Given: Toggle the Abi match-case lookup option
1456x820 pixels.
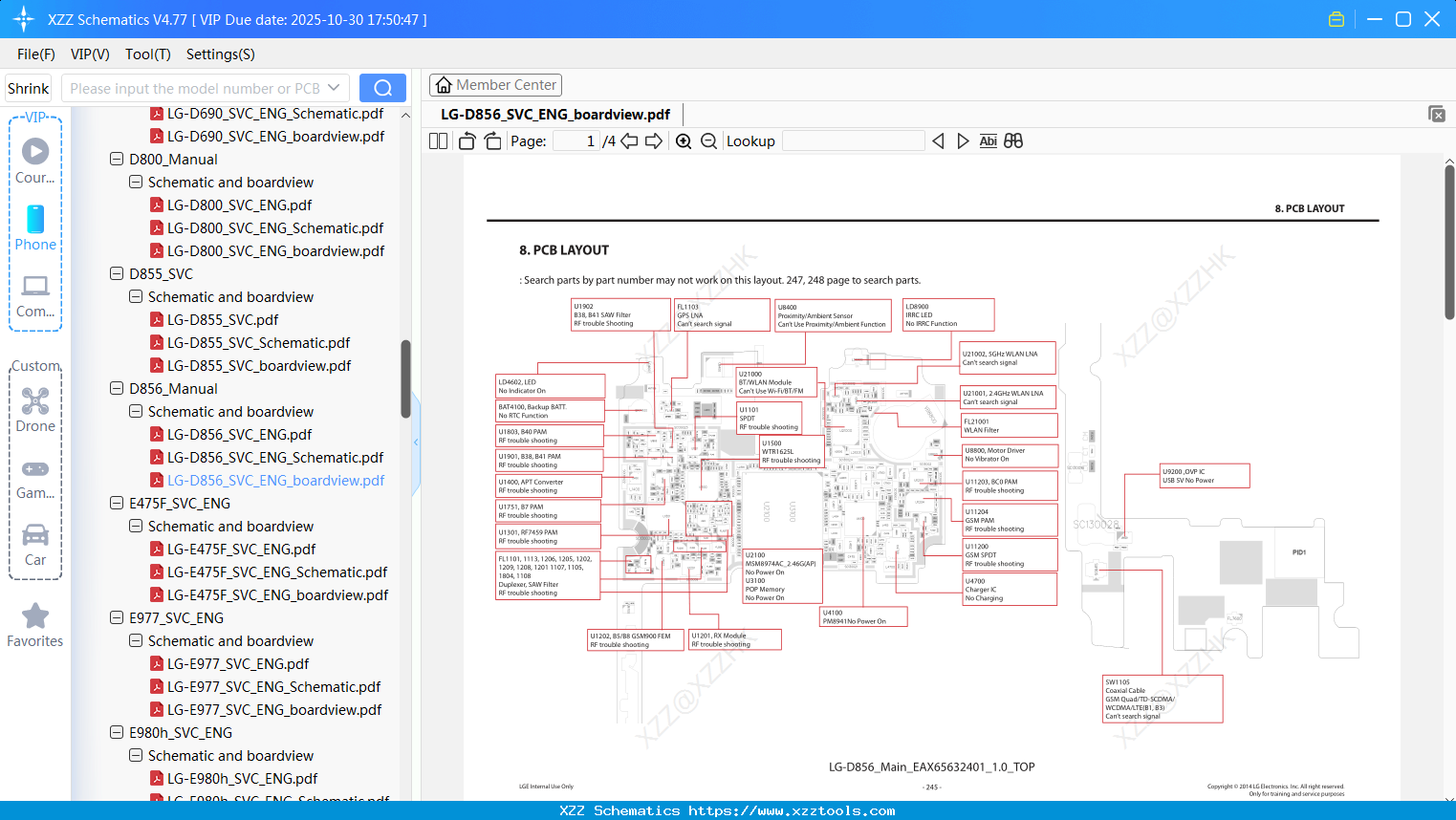Looking at the screenshot, I should [989, 140].
